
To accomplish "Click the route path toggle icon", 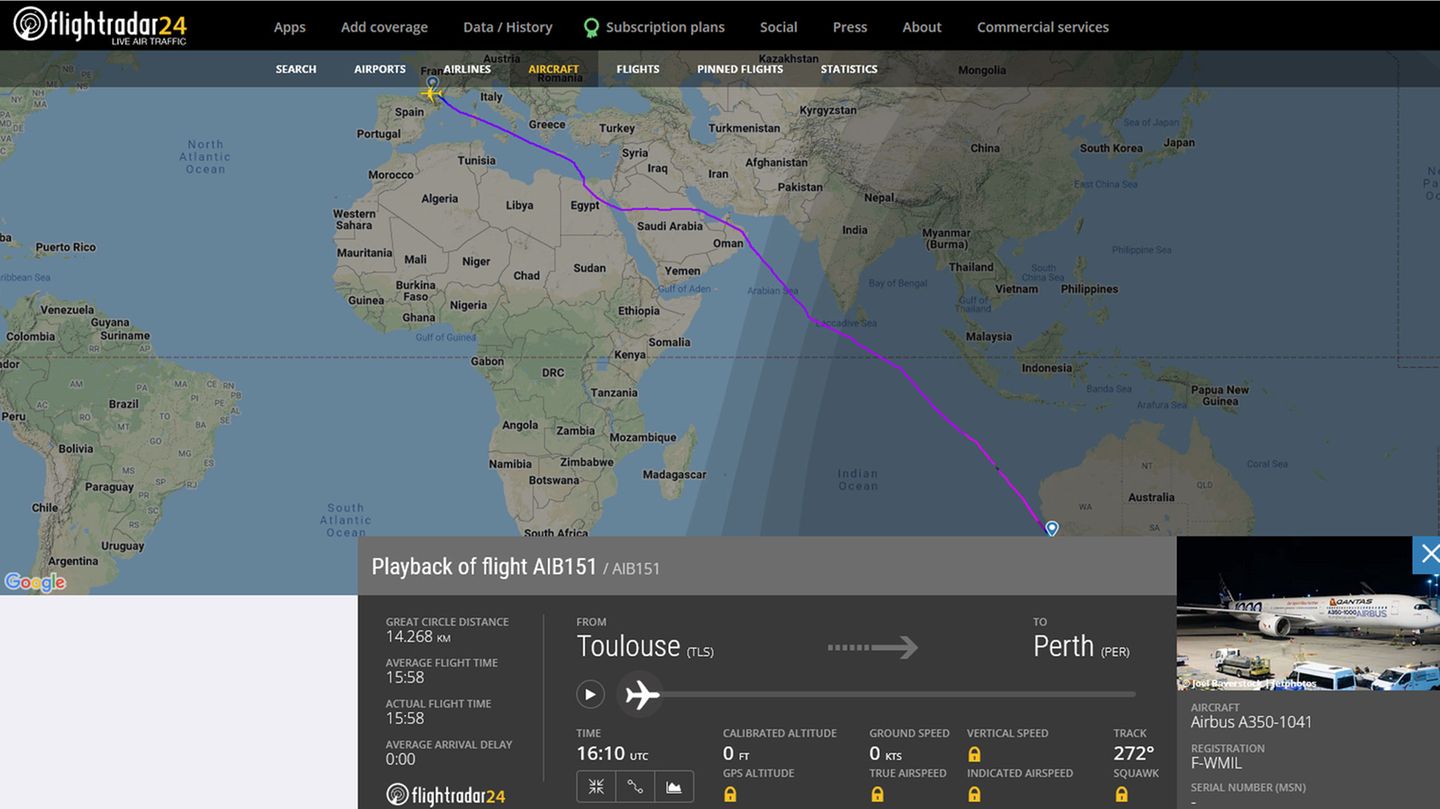I will pyautogui.click(x=635, y=787).
